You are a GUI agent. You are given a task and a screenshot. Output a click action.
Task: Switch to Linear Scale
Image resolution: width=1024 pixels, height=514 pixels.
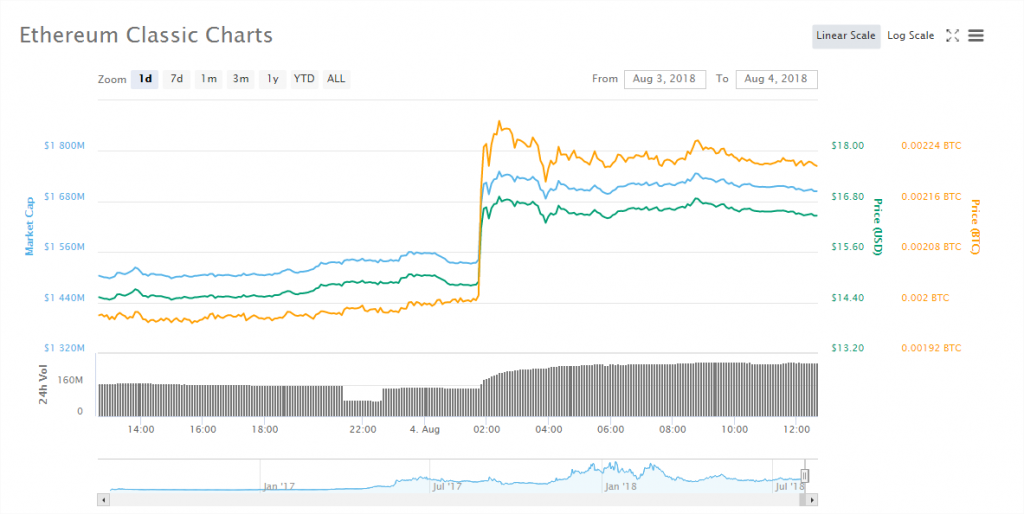(x=846, y=36)
